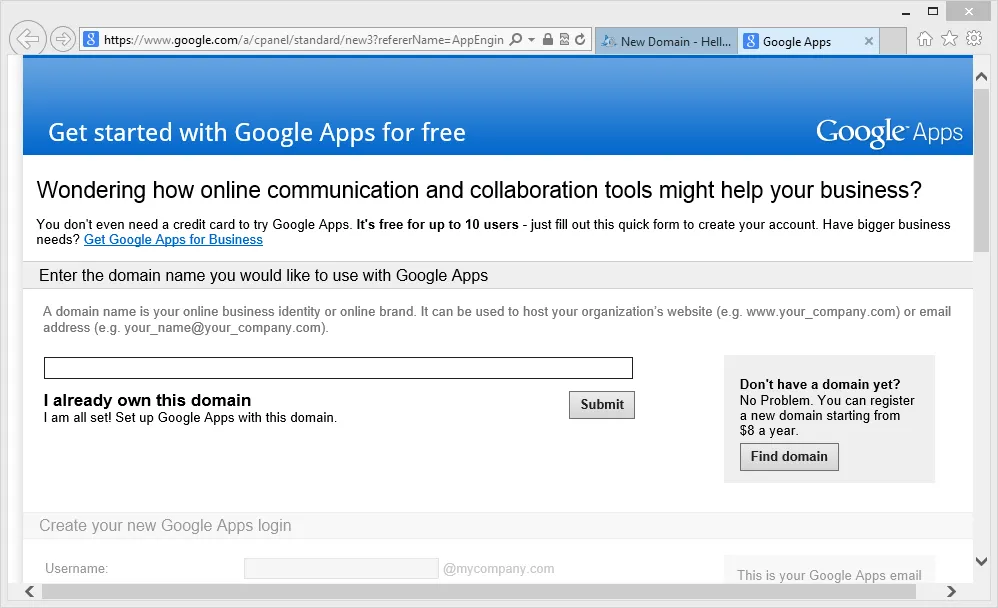
Task: Click the Google favicon in the address bar
Action: tap(91, 39)
